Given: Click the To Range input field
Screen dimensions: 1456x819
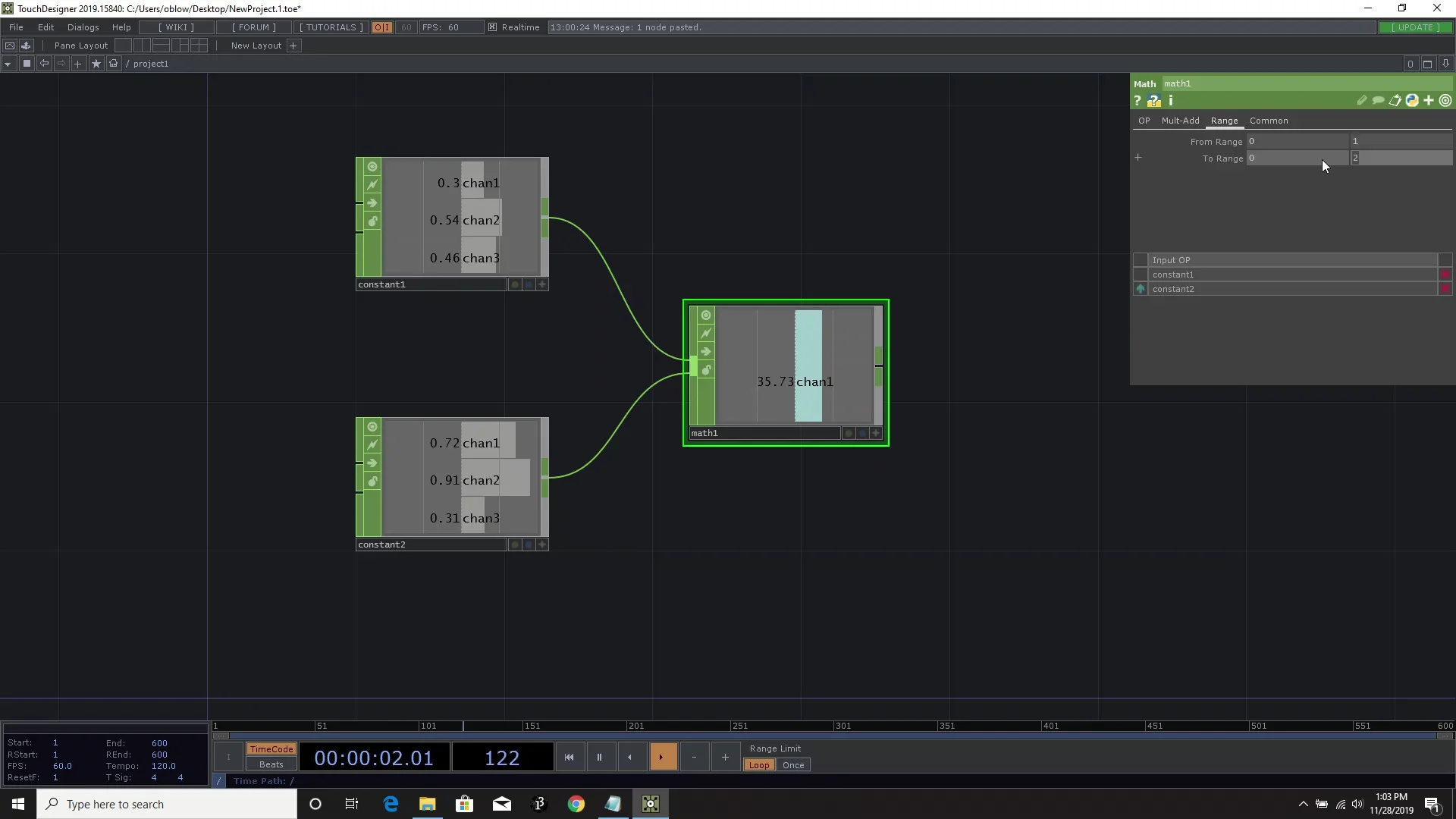Looking at the screenshot, I should click(1297, 158).
